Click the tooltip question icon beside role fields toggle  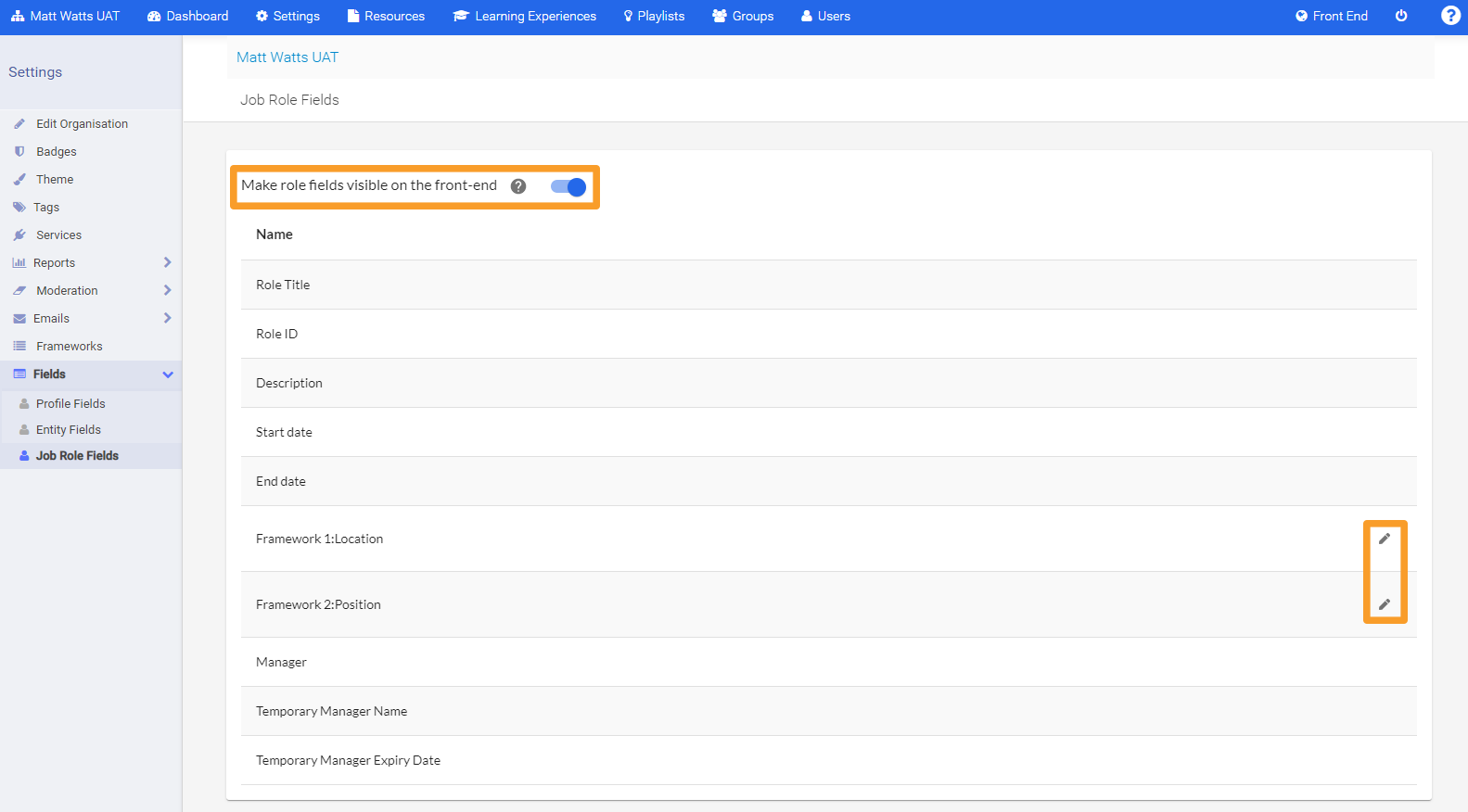[518, 186]
